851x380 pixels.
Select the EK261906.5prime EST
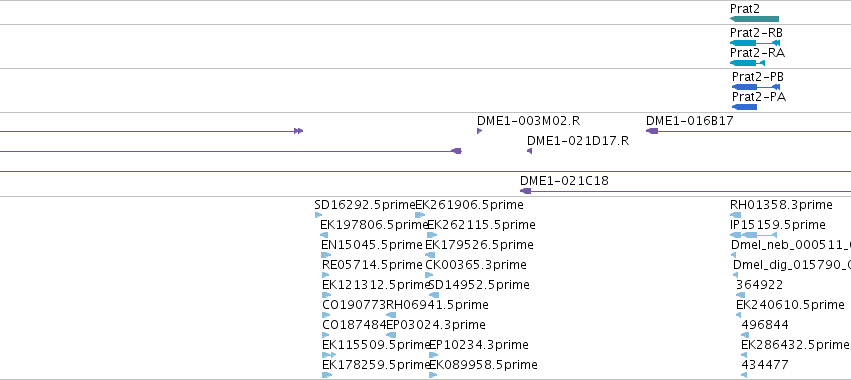point(420,215)
